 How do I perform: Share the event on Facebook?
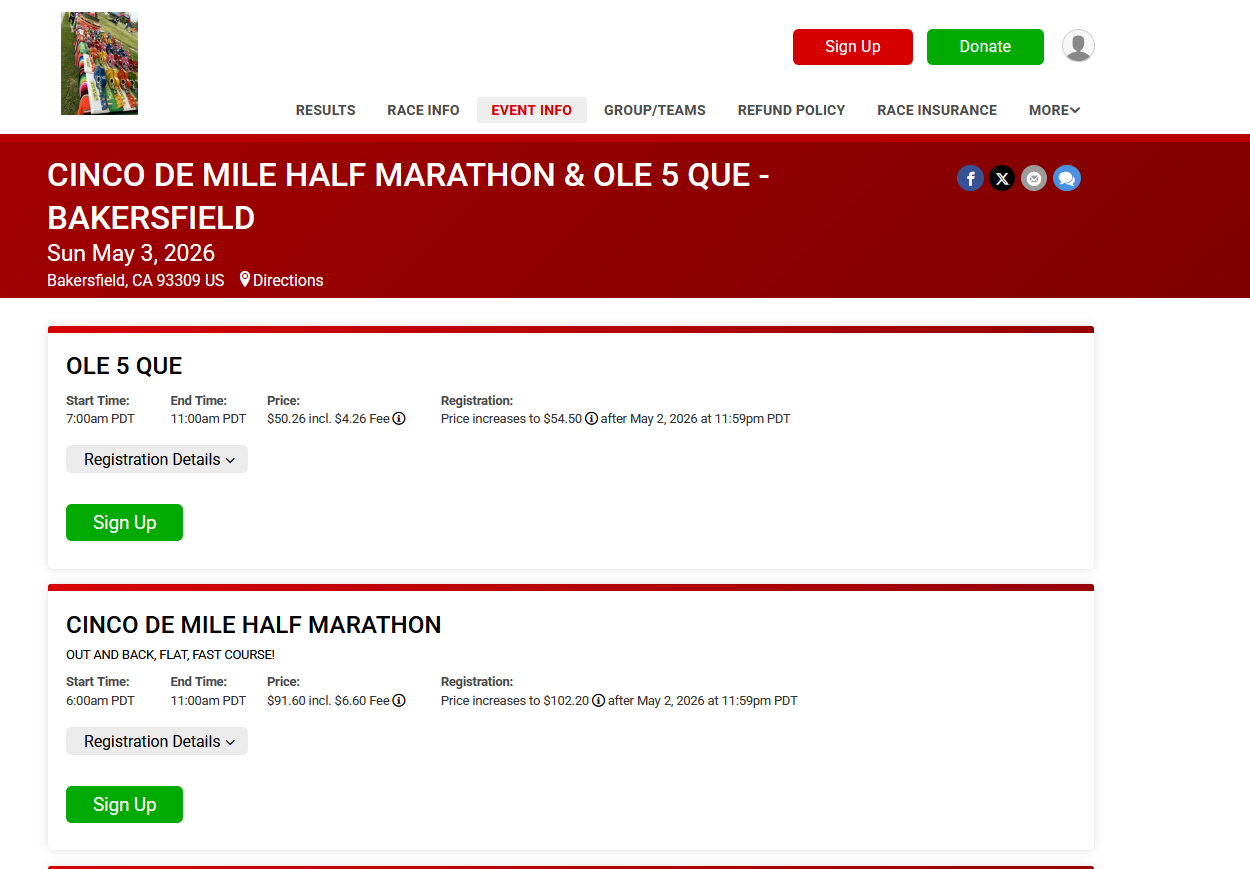[x=970, y=179]
